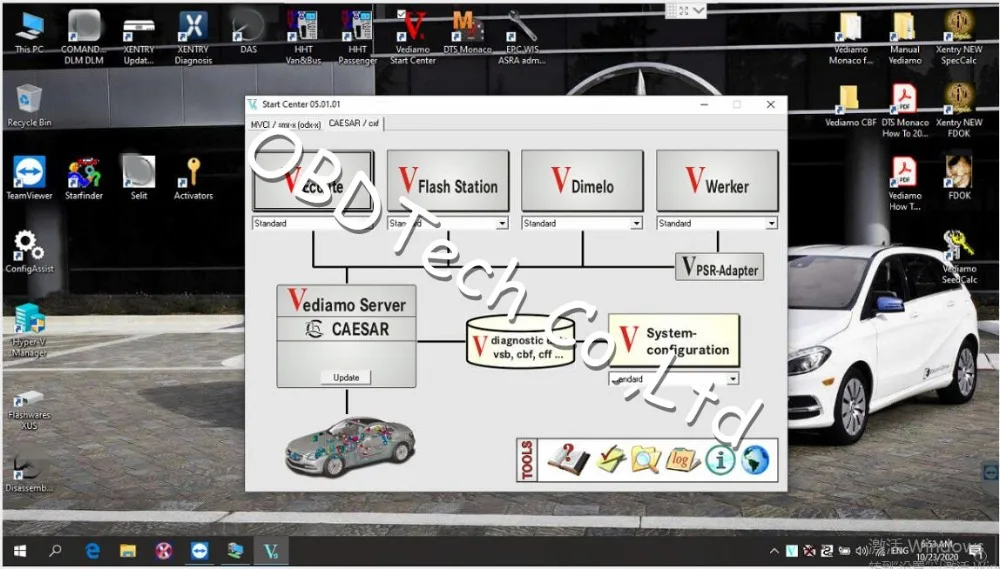Expand System-configuration Standard dropdown

pos(733,379)
